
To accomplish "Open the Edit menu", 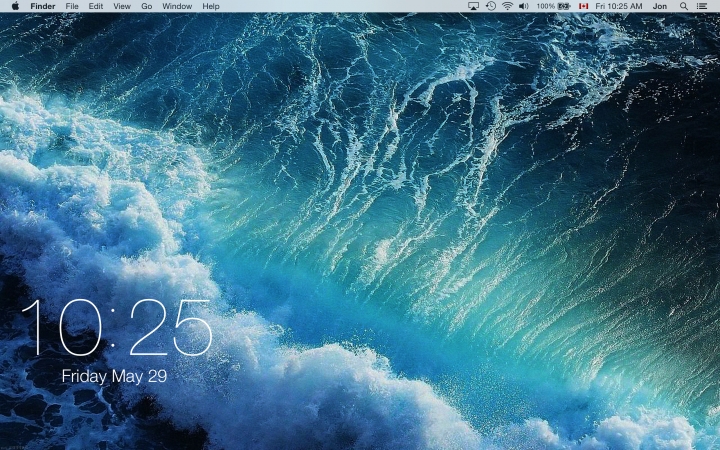I will pyautogui.click(x=96, y=6).
